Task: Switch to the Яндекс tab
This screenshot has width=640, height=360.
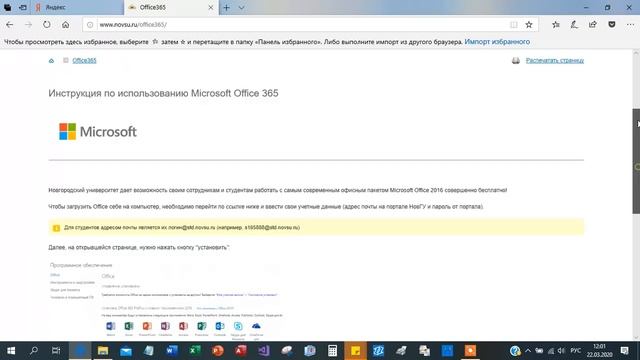Action: pyautogui.click(x=77, y=7)
